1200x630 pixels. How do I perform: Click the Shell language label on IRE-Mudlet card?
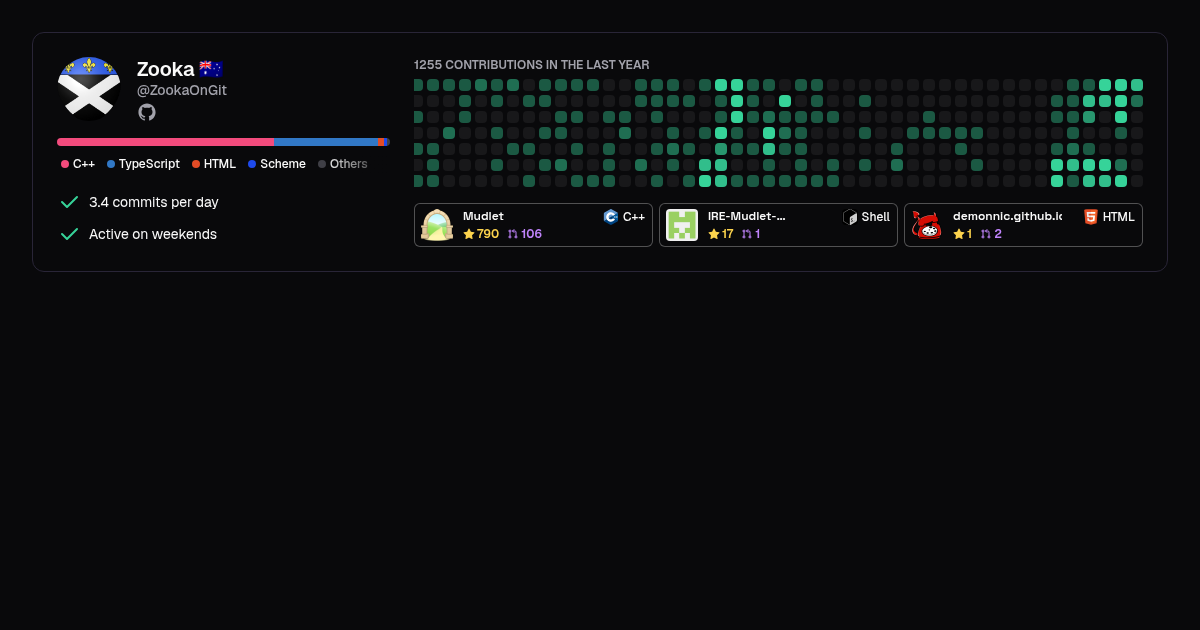point(876,217)
